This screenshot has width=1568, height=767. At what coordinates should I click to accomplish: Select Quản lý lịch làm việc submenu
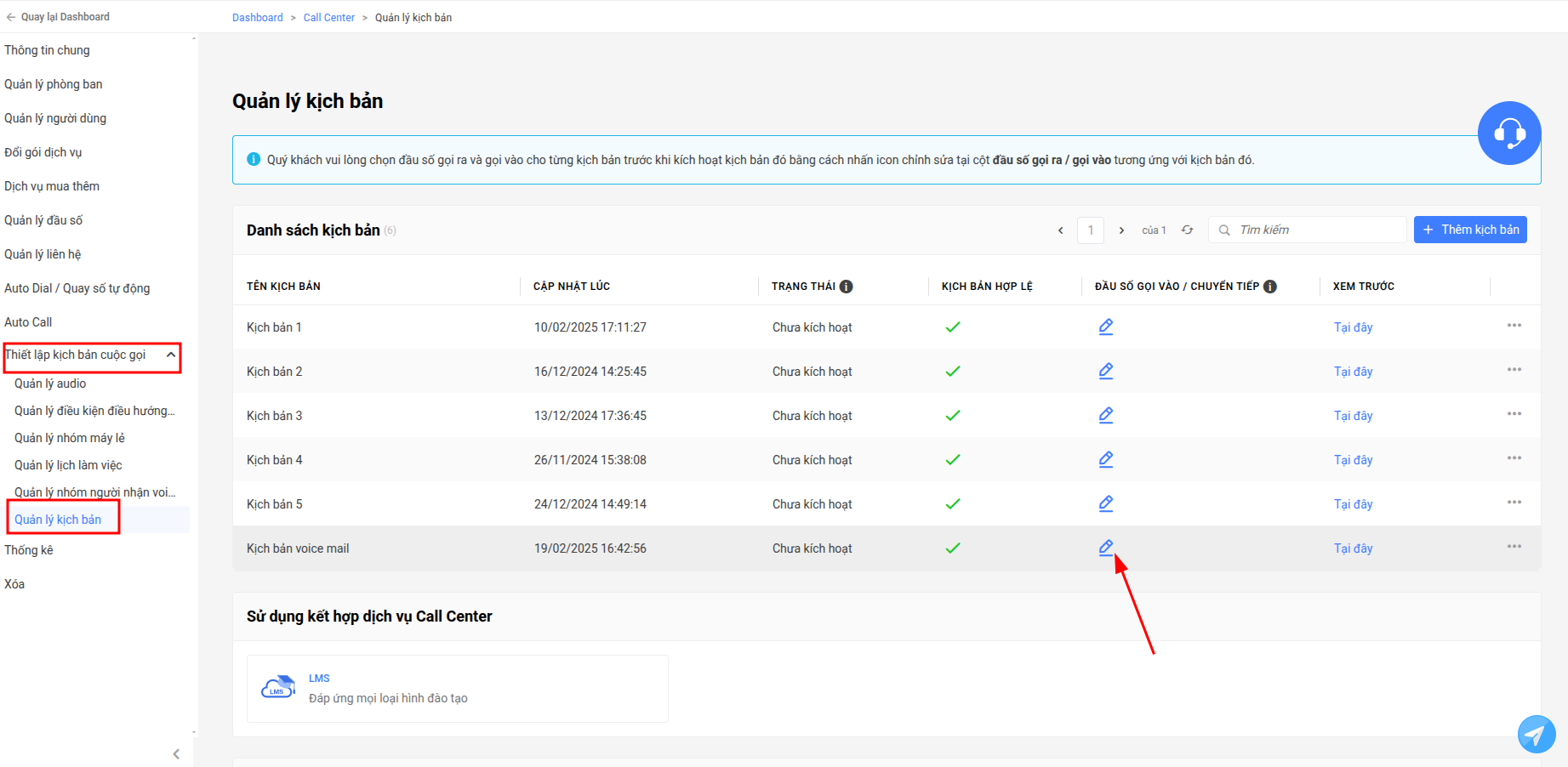pos(68,465)
